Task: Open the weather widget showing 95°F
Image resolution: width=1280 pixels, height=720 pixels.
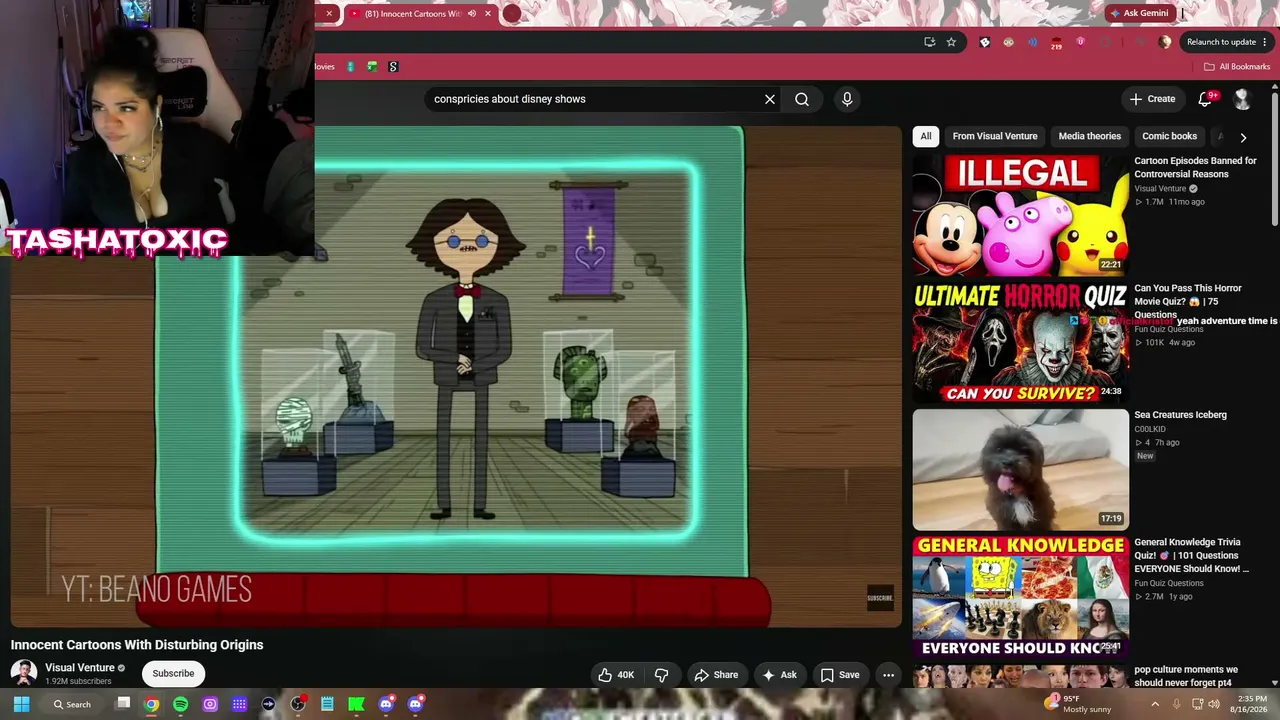Action: pos(1077,704)
